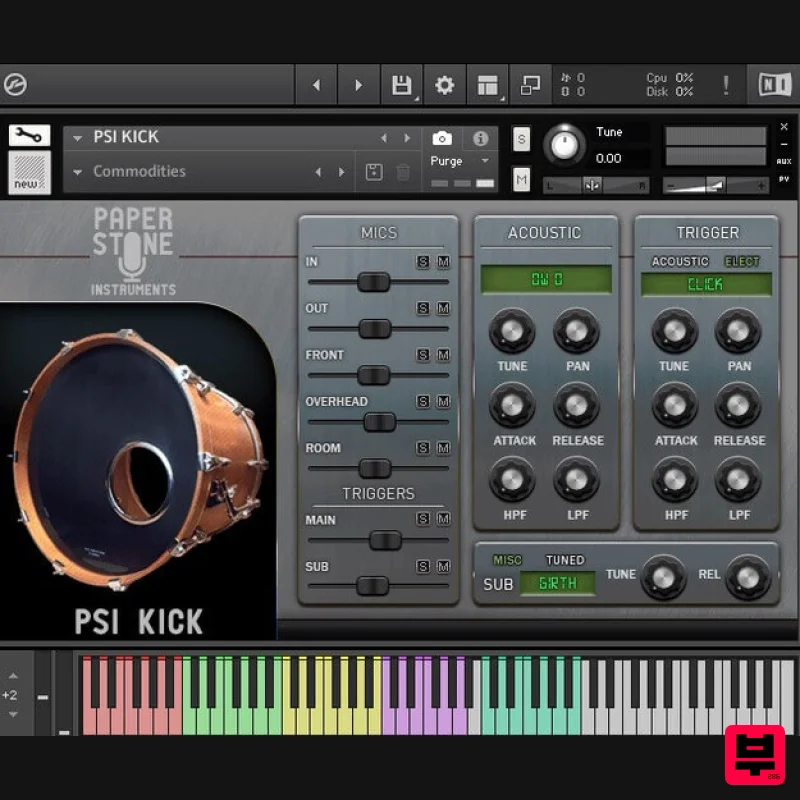
Task: Click the GIRTH sub sample display
Action: 557,581
